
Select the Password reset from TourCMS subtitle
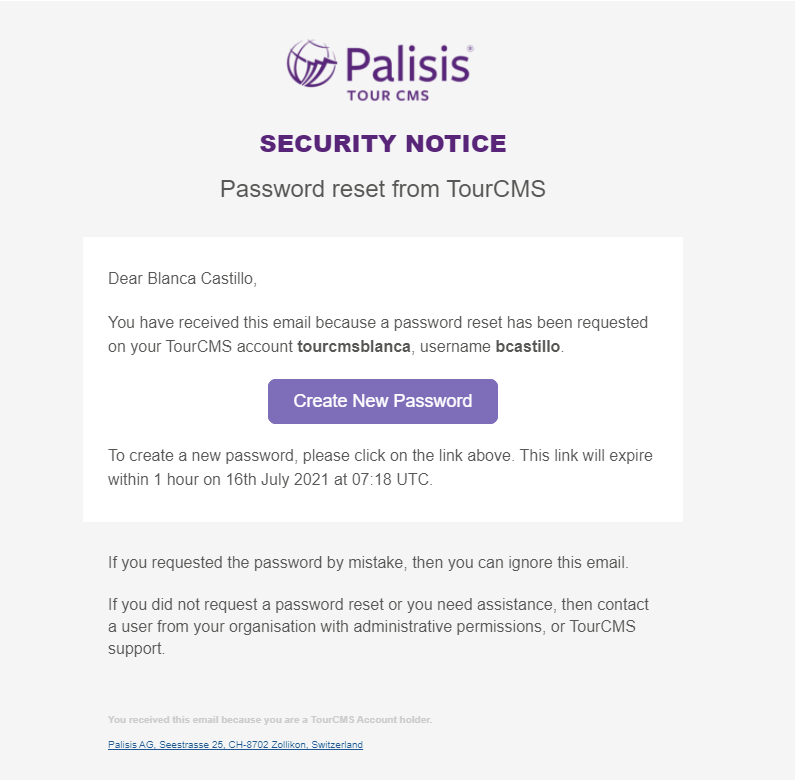click(383, 189)
